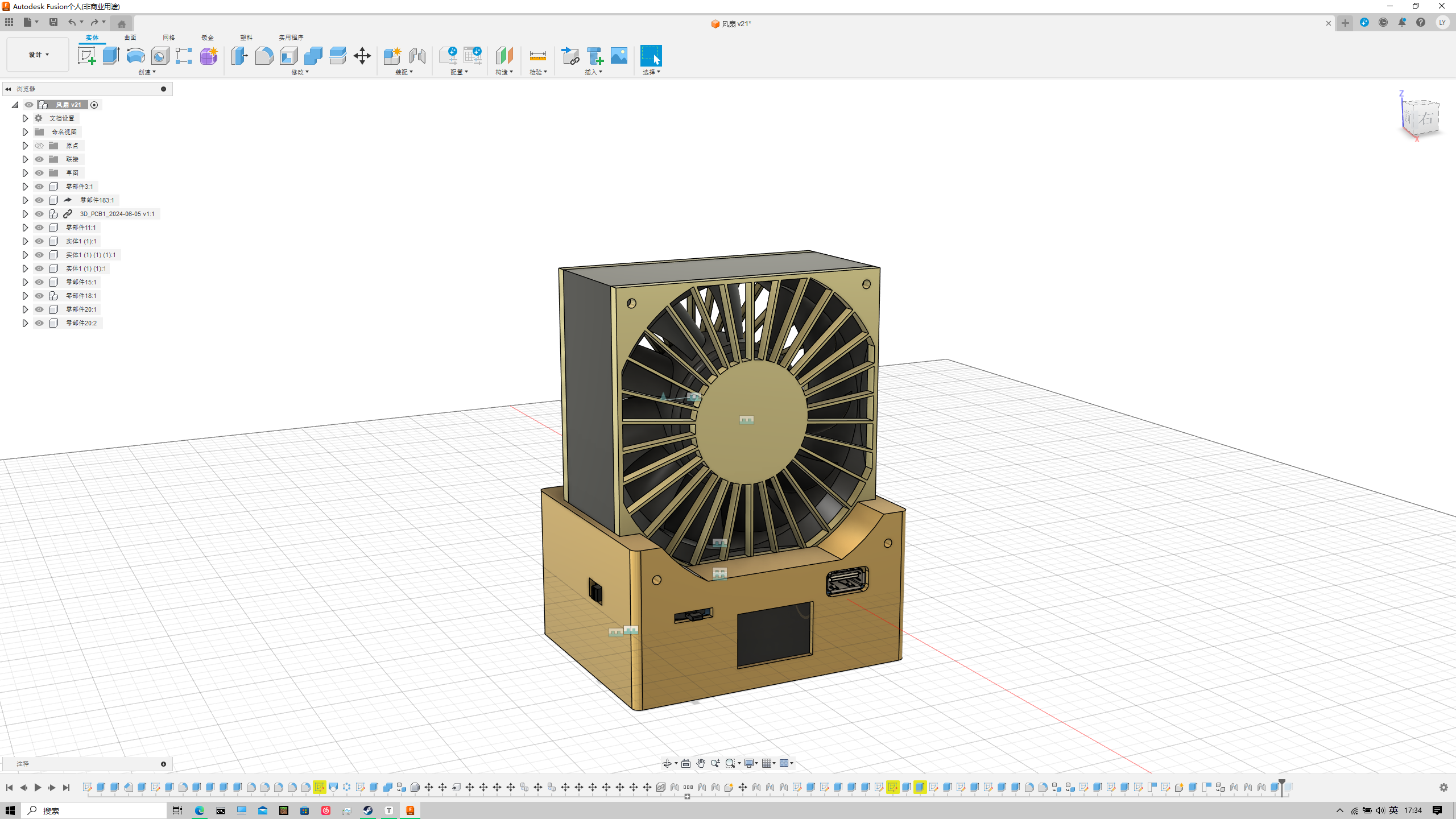Select the Shell tool

[x=288, y=56]
